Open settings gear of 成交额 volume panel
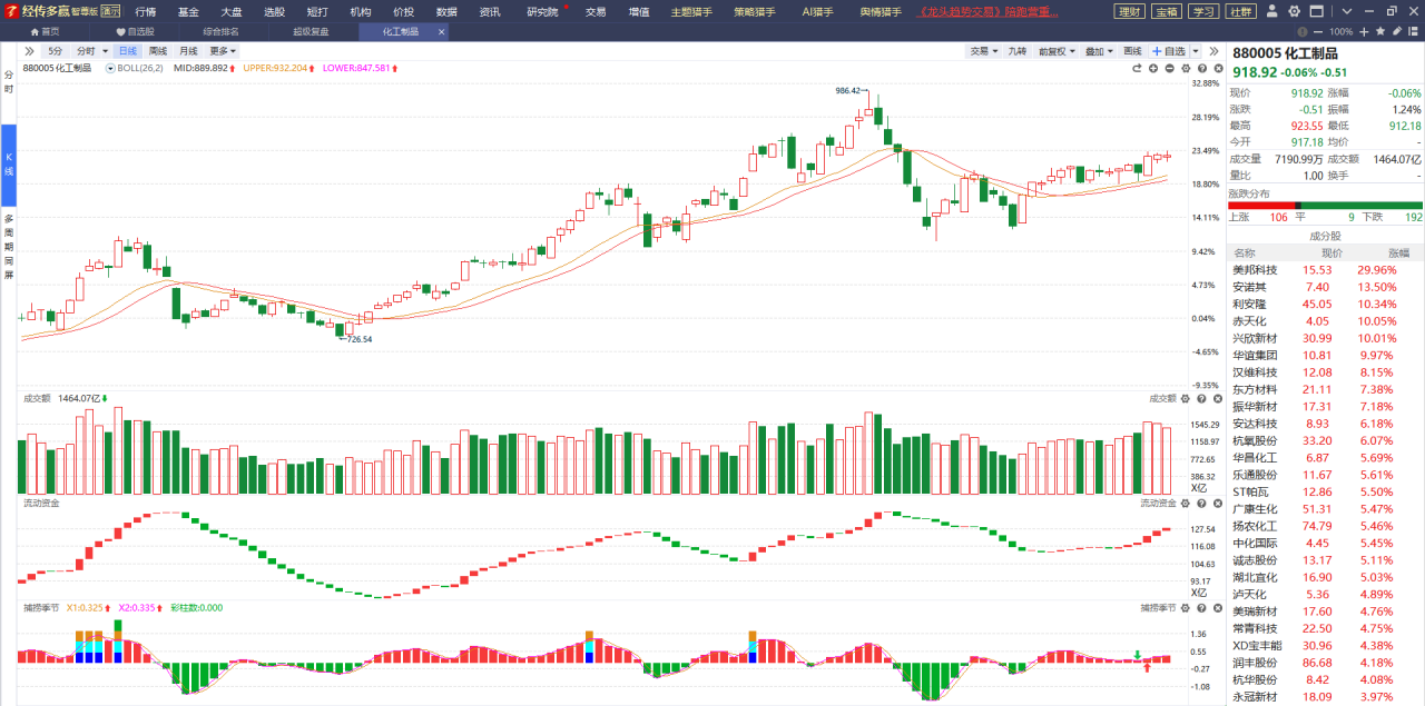 [1185, 398]
